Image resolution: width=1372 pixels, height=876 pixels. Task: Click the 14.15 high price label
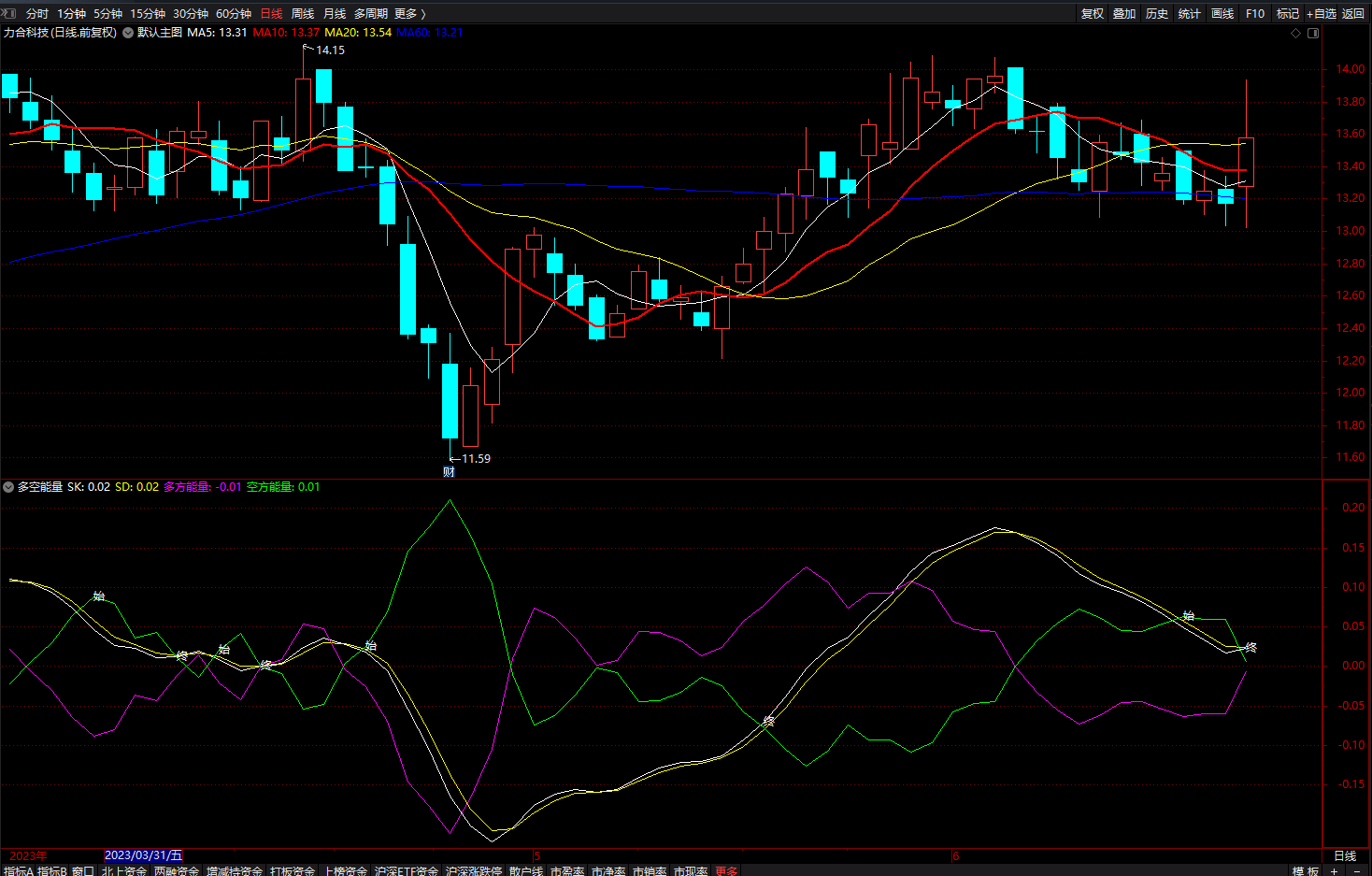click(330, 50)
